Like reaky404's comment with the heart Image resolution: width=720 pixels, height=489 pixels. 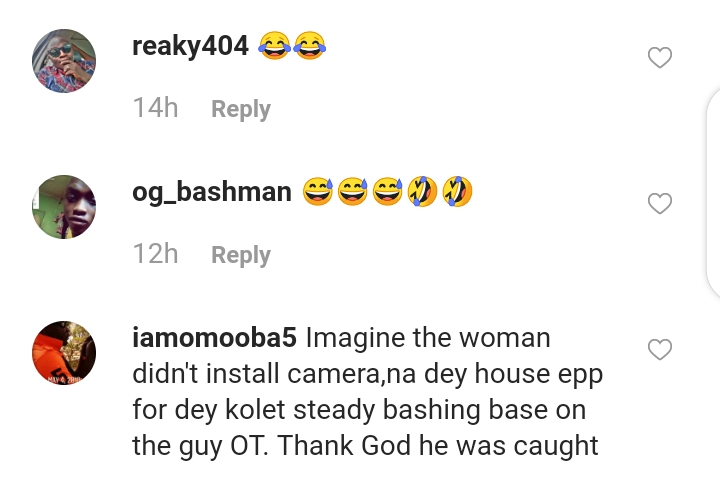tap(660, 58)
